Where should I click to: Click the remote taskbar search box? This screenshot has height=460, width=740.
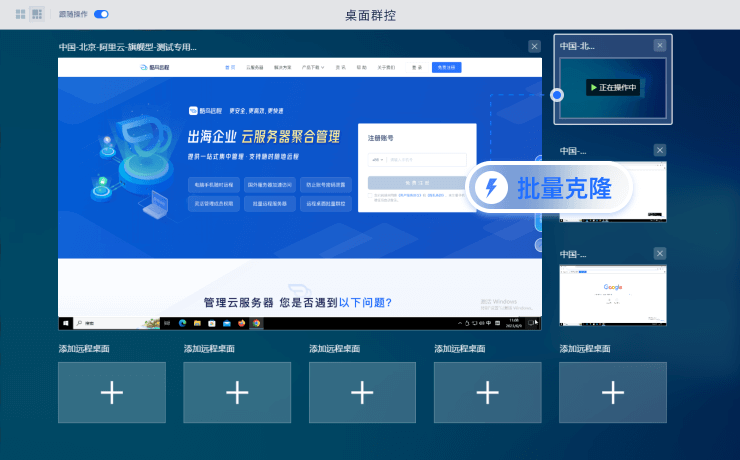[x=117, y=323]
